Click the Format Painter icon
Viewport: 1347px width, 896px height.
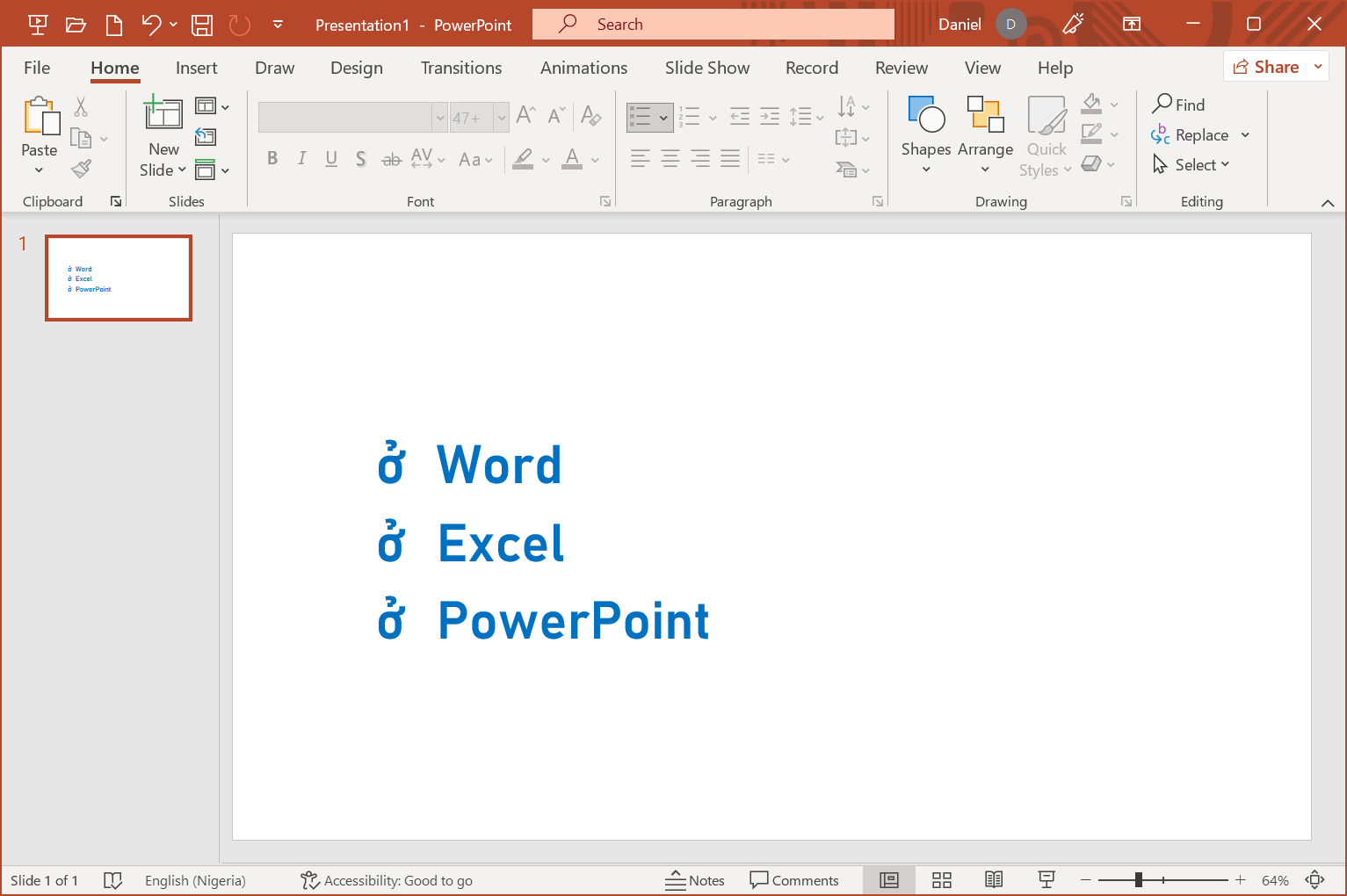click(82, 168)
